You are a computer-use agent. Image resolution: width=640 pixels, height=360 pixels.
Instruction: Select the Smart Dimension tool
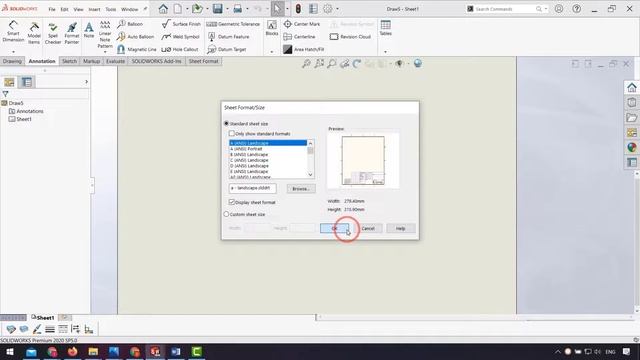coord(13,31)
